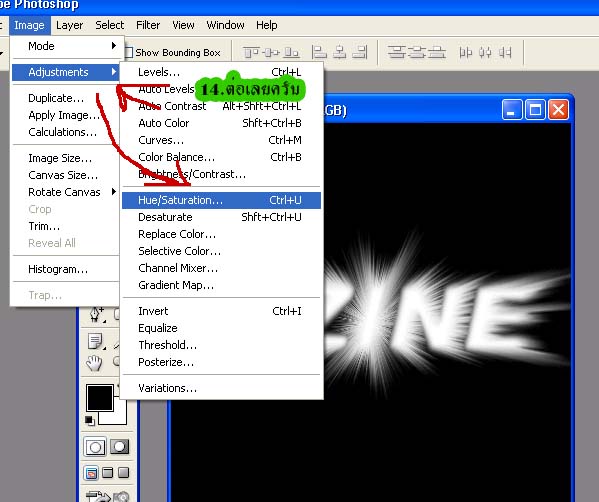Choose Calculations in Image menu

coord(66,132)
